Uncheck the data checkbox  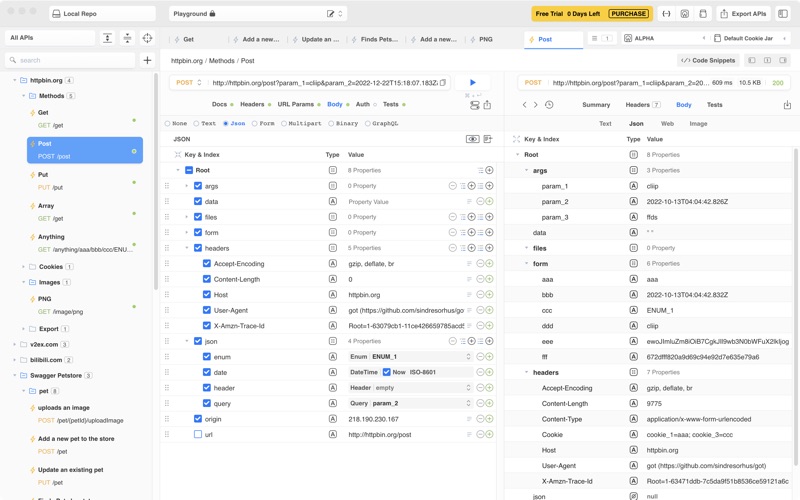coord(198,201)
